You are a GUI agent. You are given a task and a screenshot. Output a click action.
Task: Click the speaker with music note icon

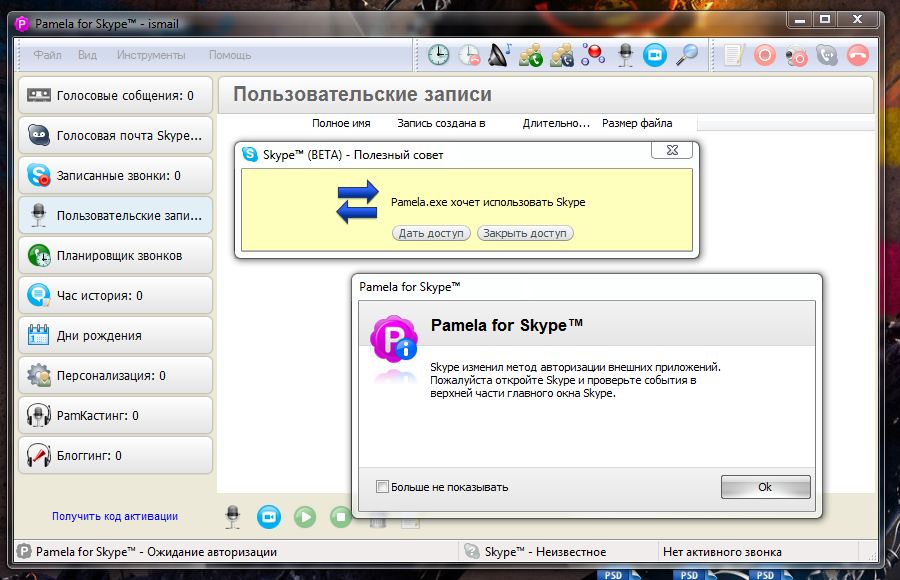click(500, 55)
